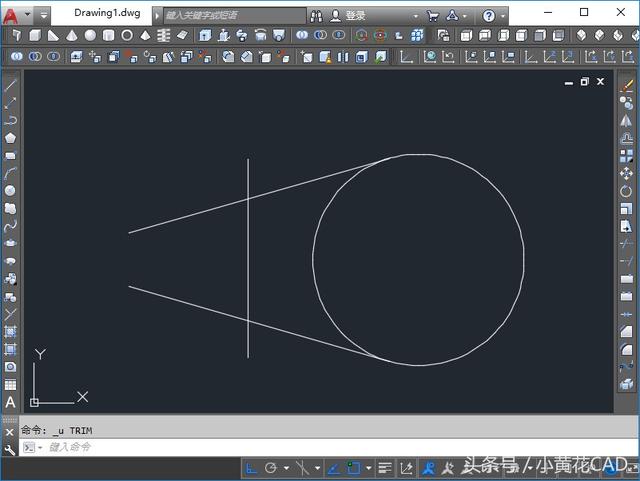Select the Polygon draw tool
This screenshot has width=640, height=481.
click(x=11, y=137)
